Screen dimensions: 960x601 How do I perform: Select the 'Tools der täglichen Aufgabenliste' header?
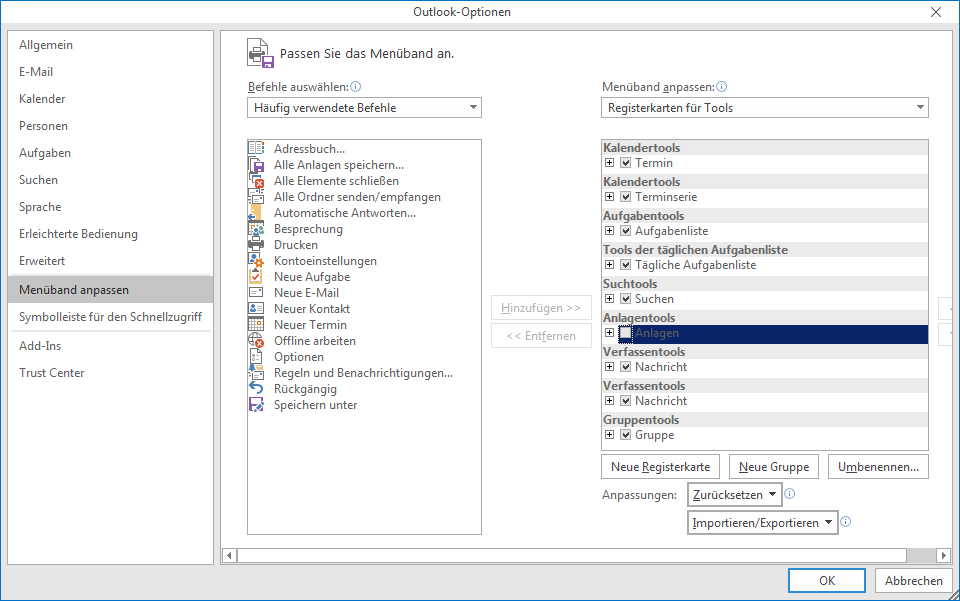tap(765, 250)
